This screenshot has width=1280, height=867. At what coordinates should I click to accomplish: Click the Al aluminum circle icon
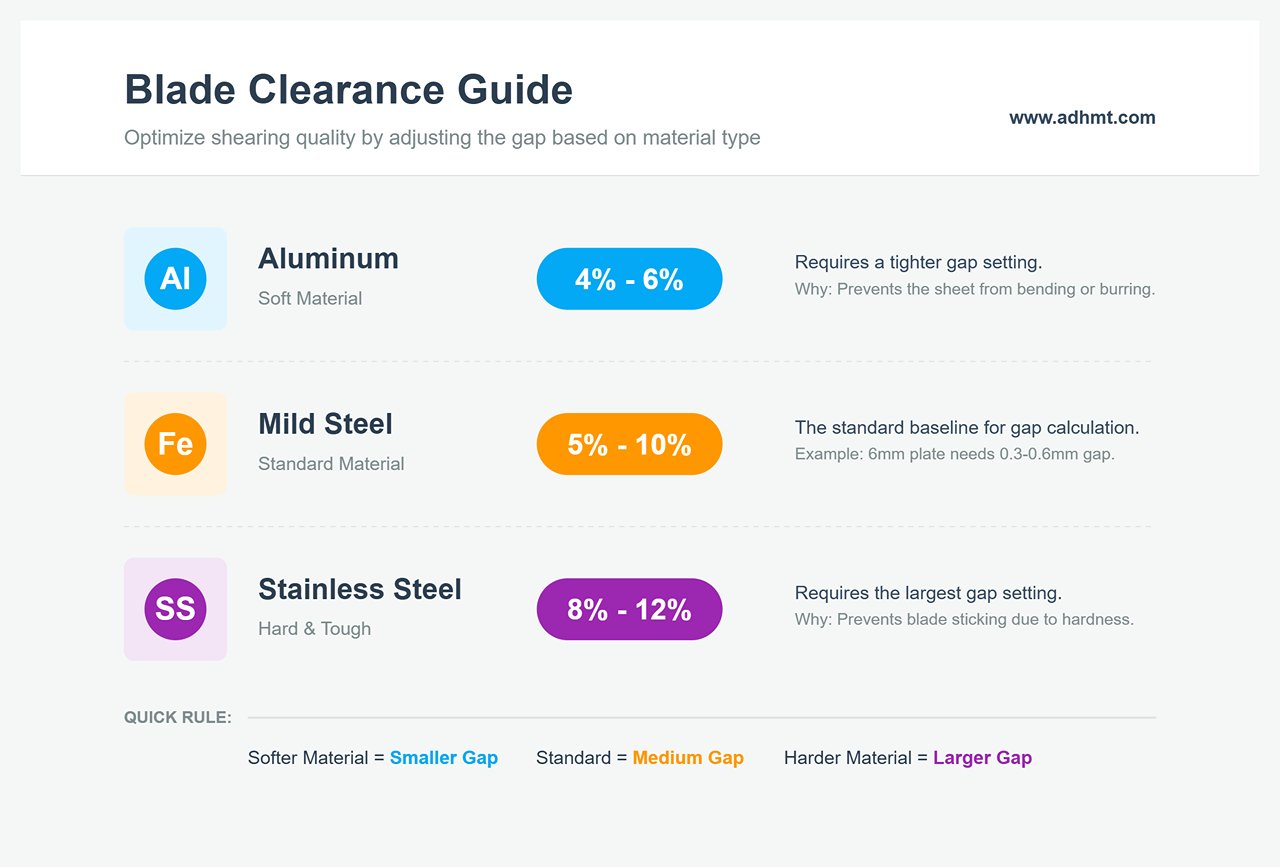175,278
